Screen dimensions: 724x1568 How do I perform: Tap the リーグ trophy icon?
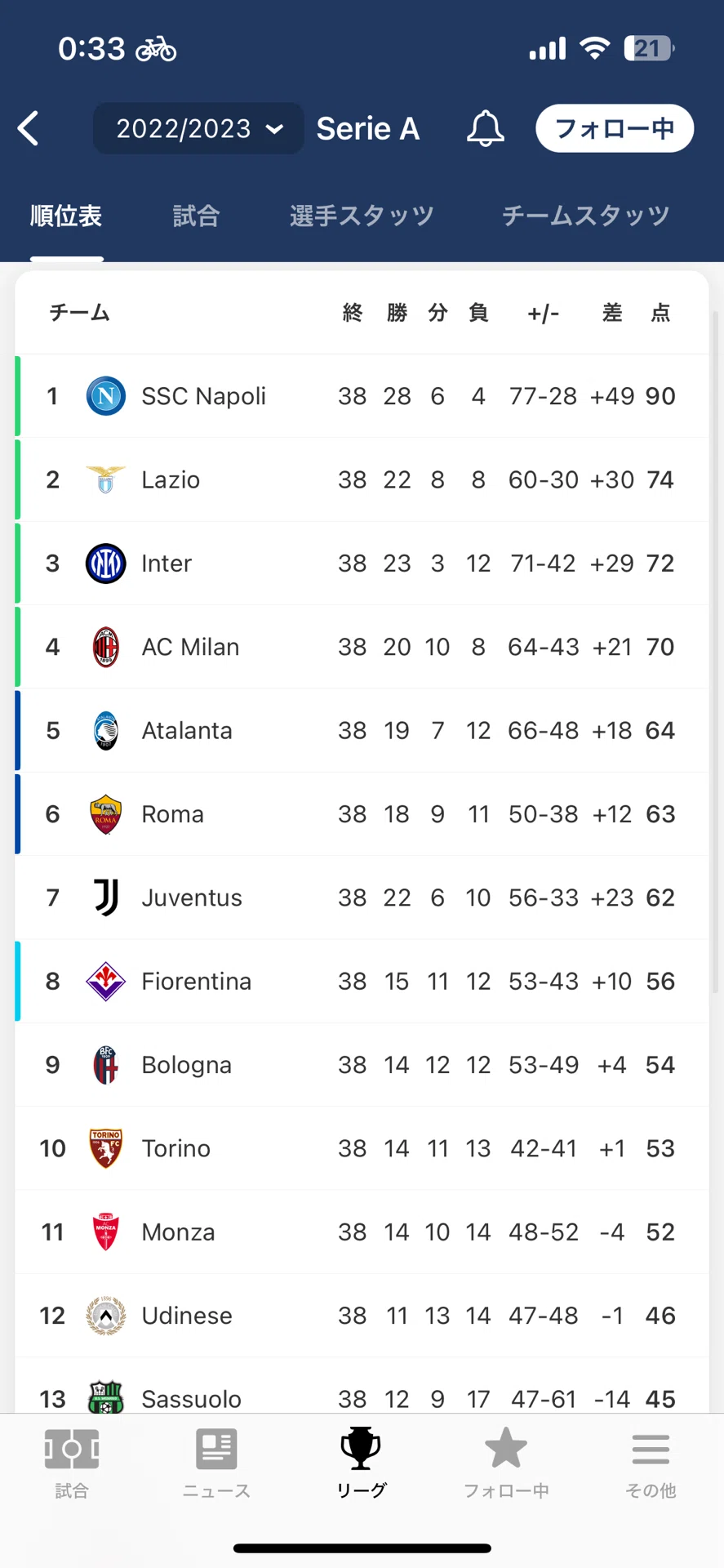click(361, 1447)
